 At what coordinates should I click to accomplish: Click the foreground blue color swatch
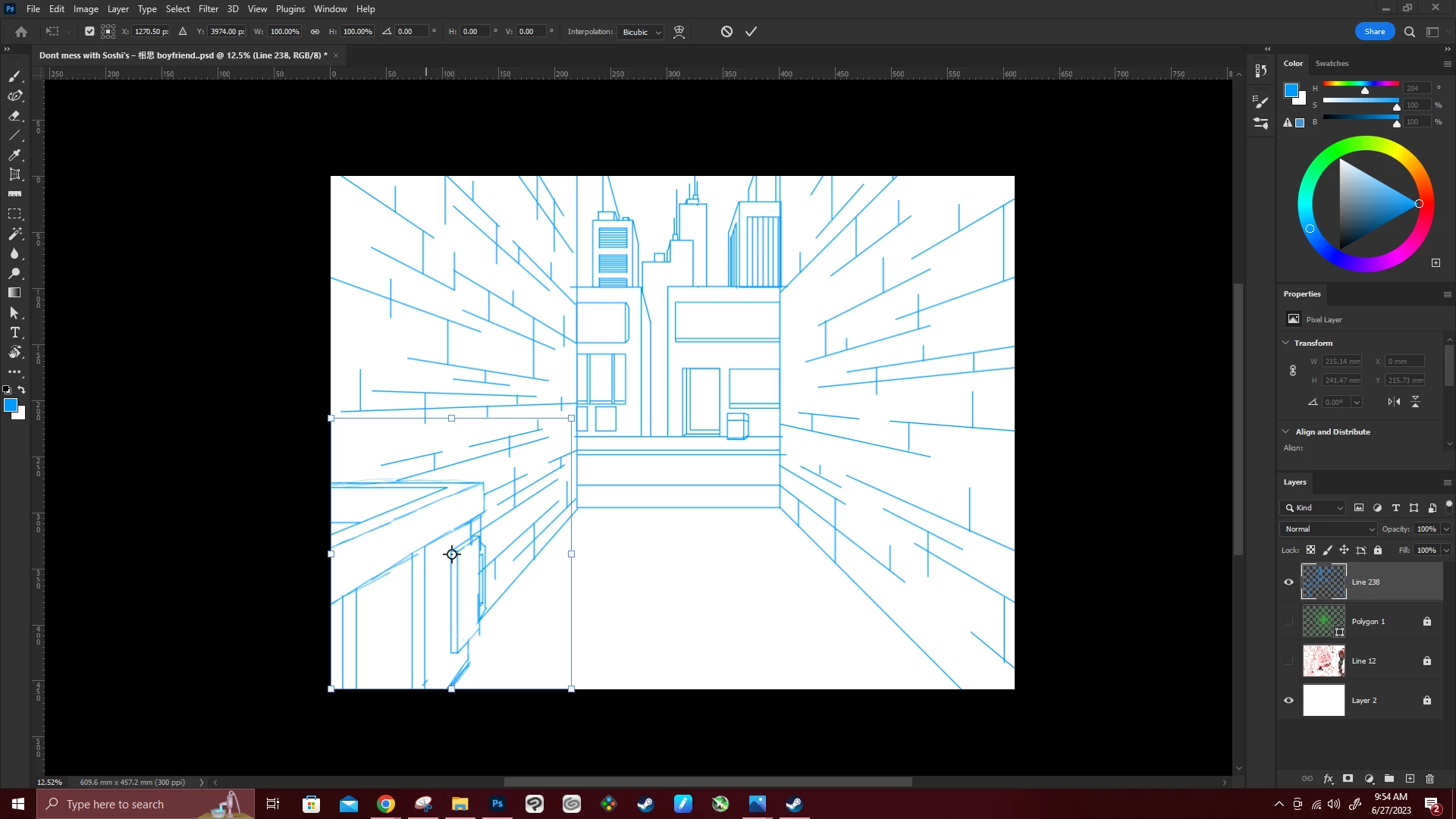(10, 406)
